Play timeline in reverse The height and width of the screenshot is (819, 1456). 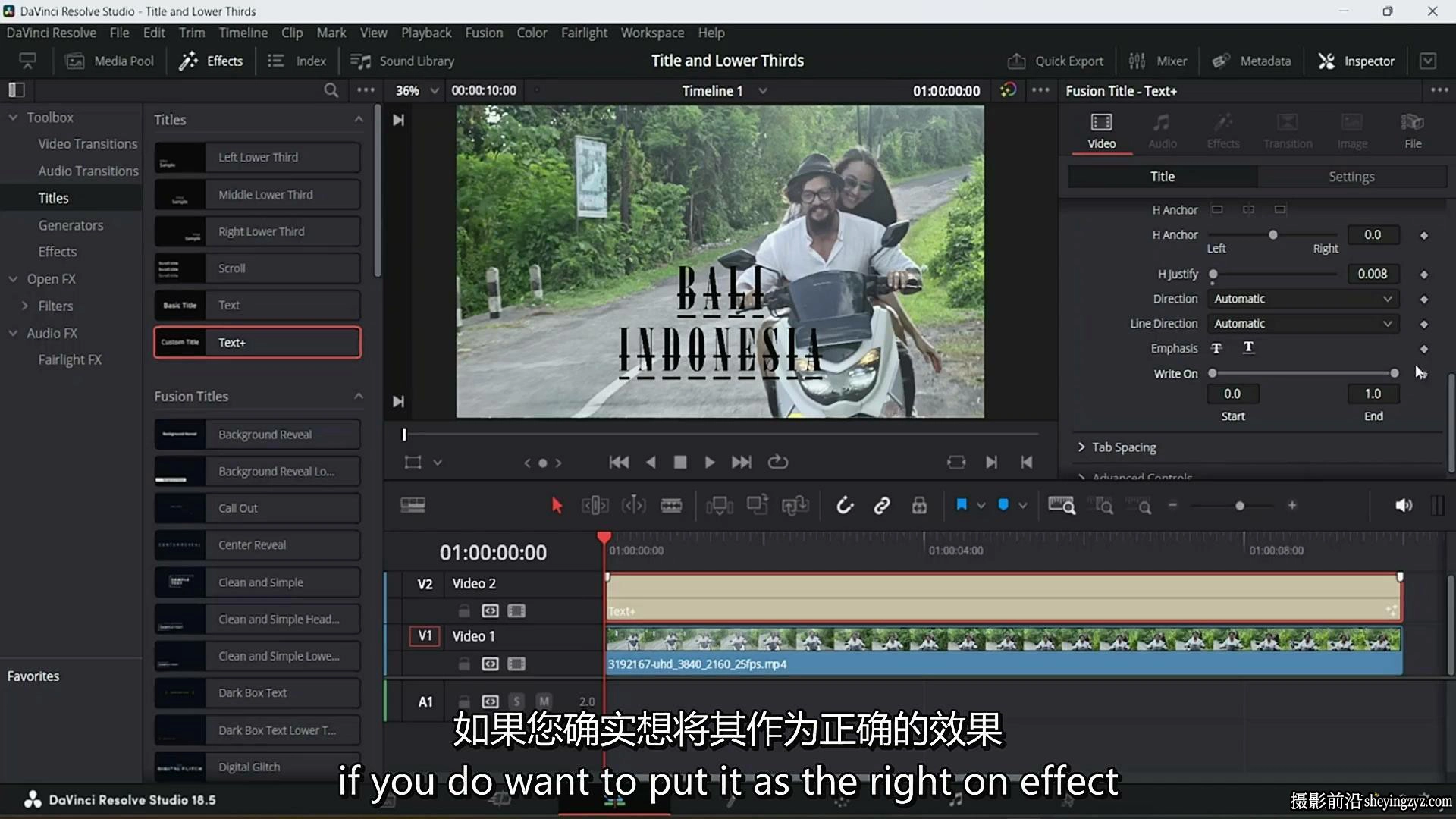tap(651, 462)
